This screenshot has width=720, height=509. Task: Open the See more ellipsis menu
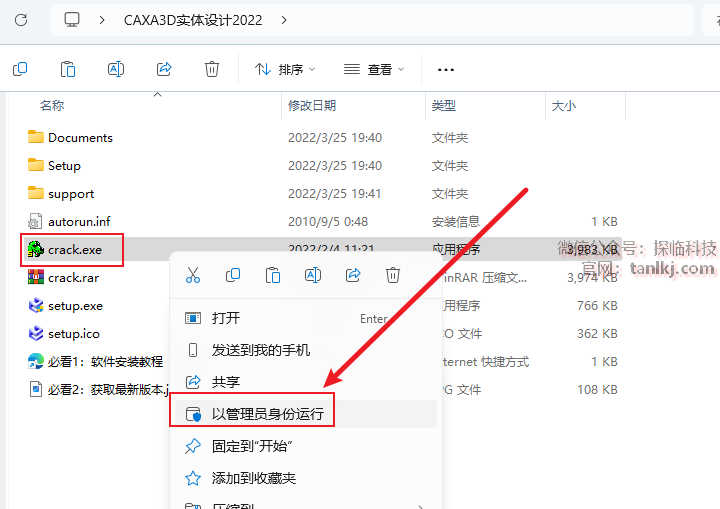click(446, 70)
